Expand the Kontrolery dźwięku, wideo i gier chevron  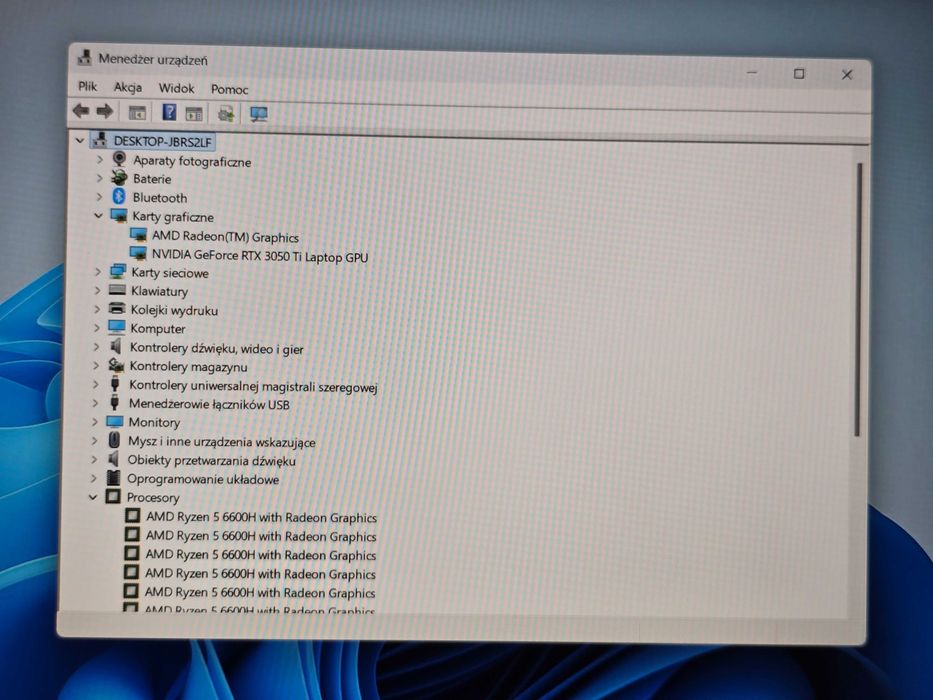96,346
